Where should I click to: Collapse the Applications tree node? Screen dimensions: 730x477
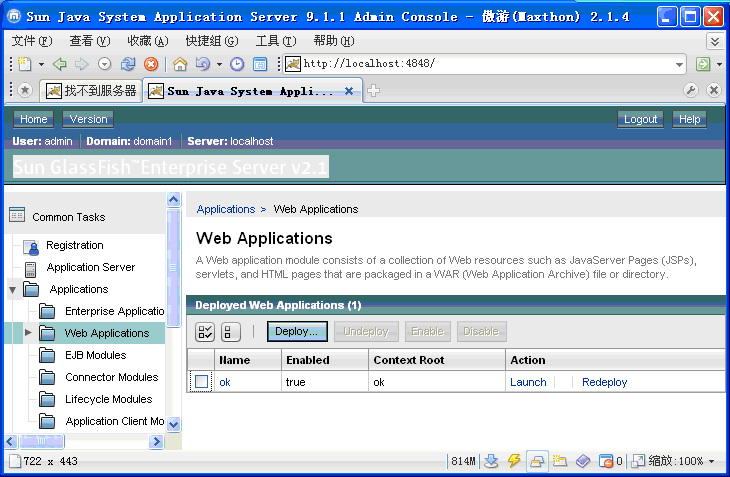click(13, 290)
